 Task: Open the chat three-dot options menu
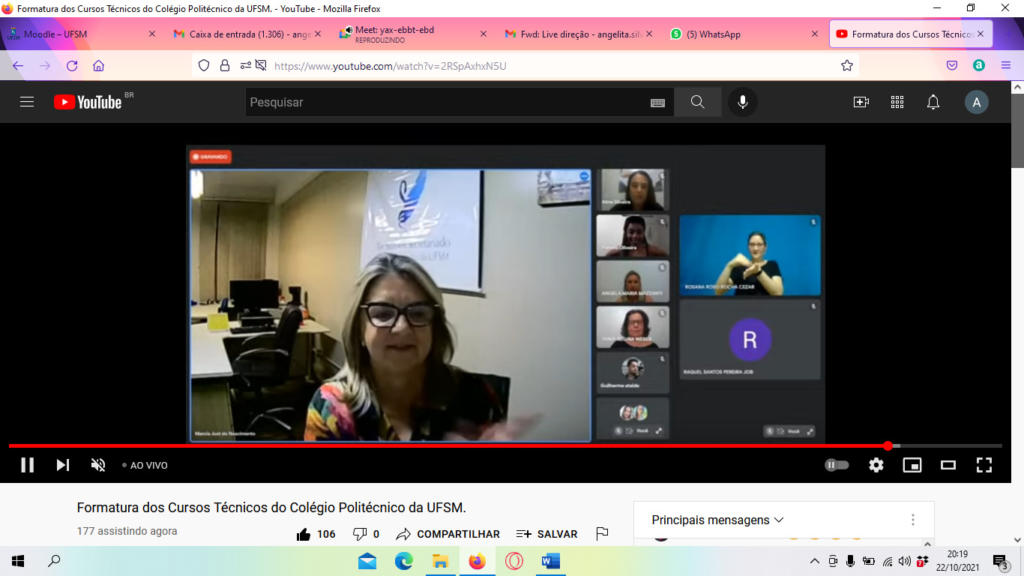point(912,520)
